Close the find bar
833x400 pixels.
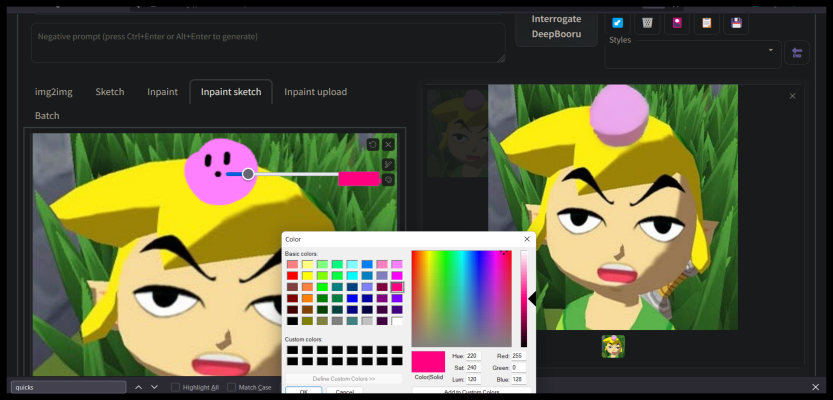click(x=815, y=387)
